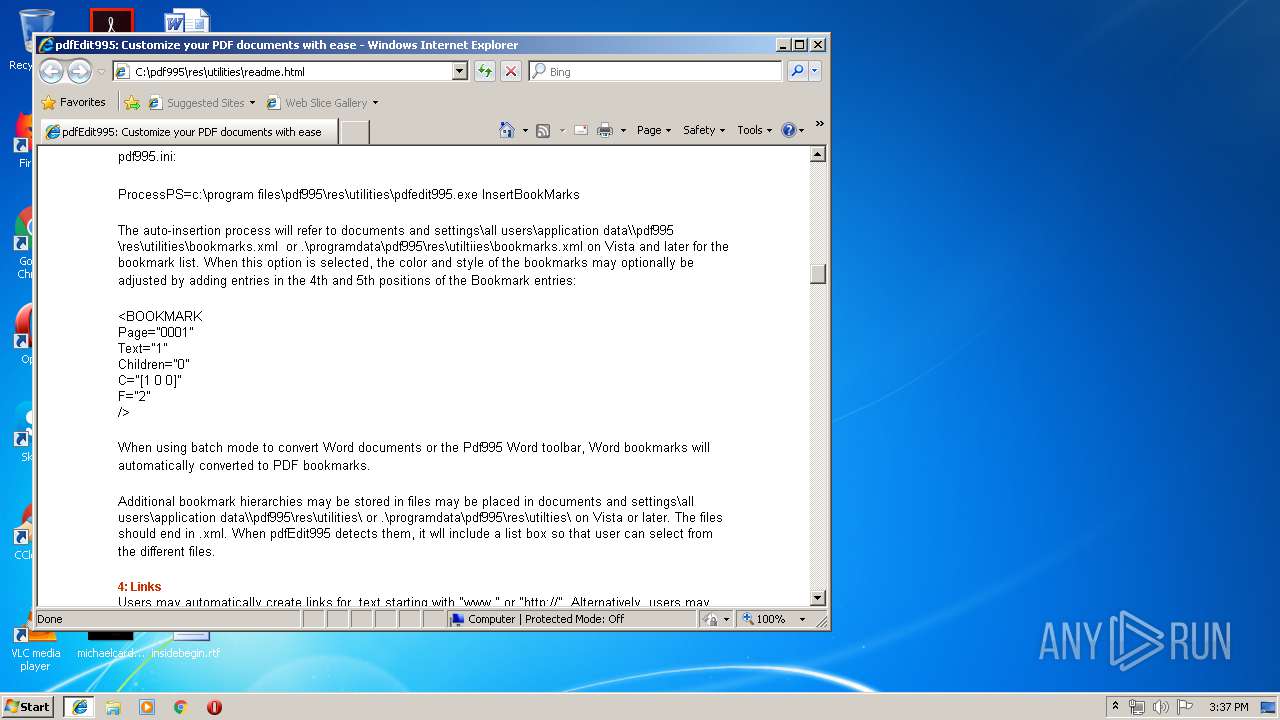Click the 'Done' status bar text
Viewport: 1280px width, 720px height.
[50, 619]
